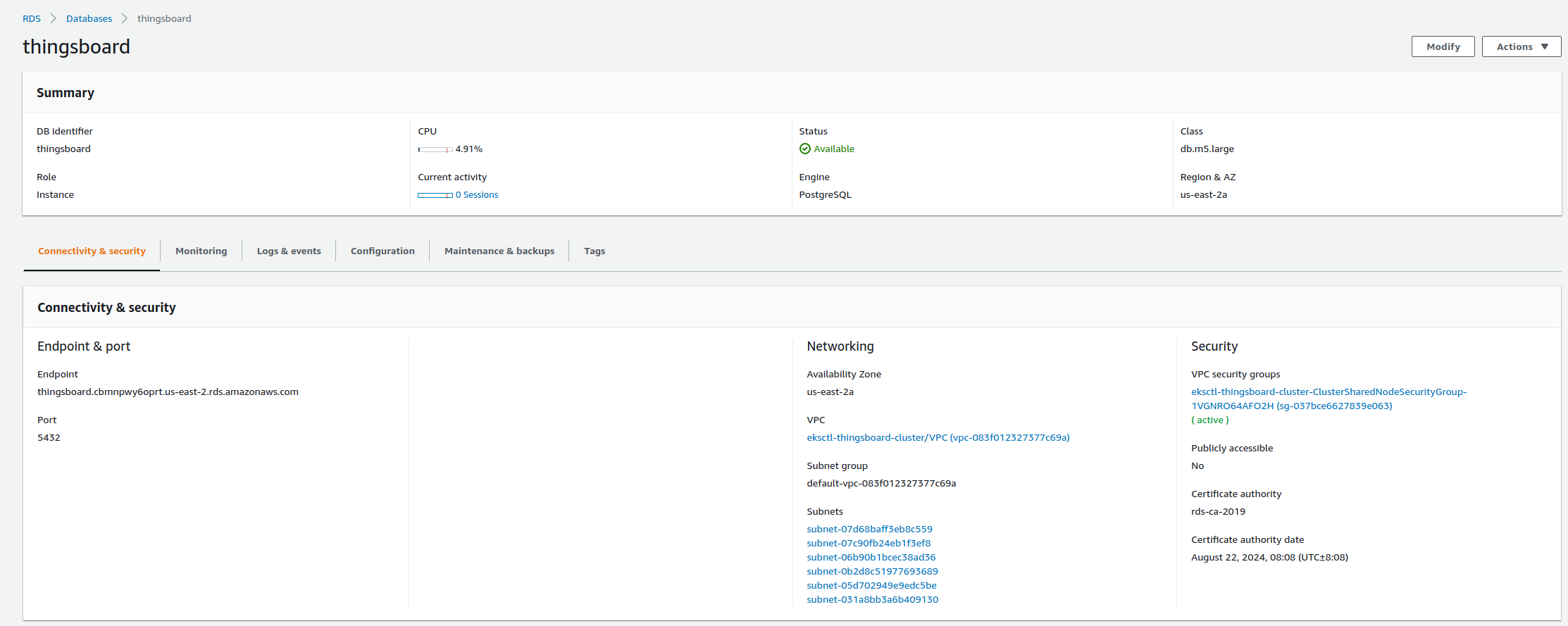Switch to the Configuration tab
This screenshot has width=1568, height=626.
[x=382, y=251]
